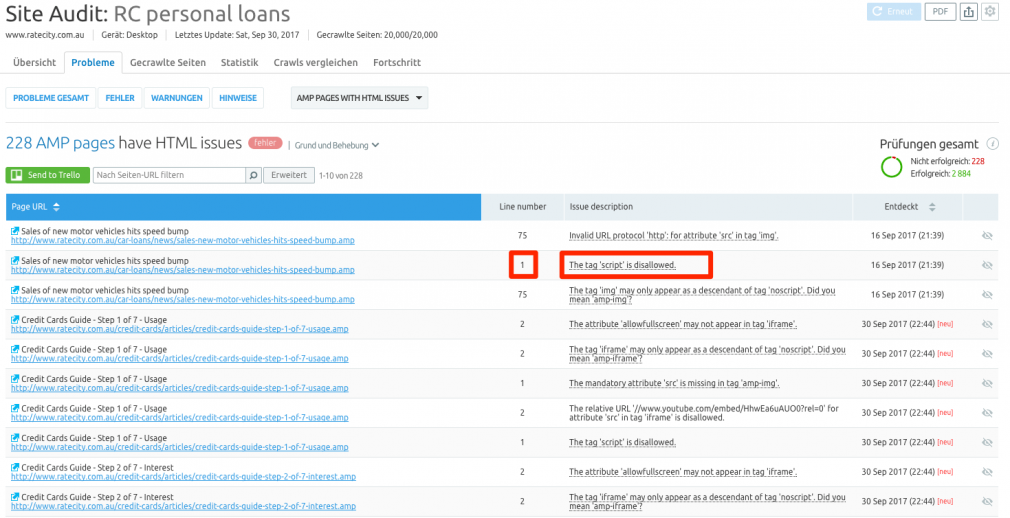Hide Step 1 Usage 'allowfullscreen' issue via eye icon

(986, 324)
